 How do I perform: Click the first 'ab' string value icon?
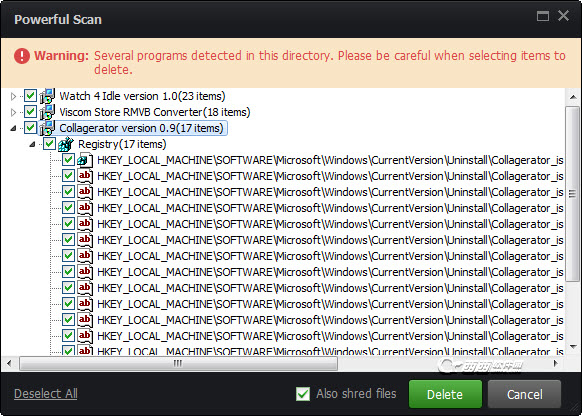point(85,176)
